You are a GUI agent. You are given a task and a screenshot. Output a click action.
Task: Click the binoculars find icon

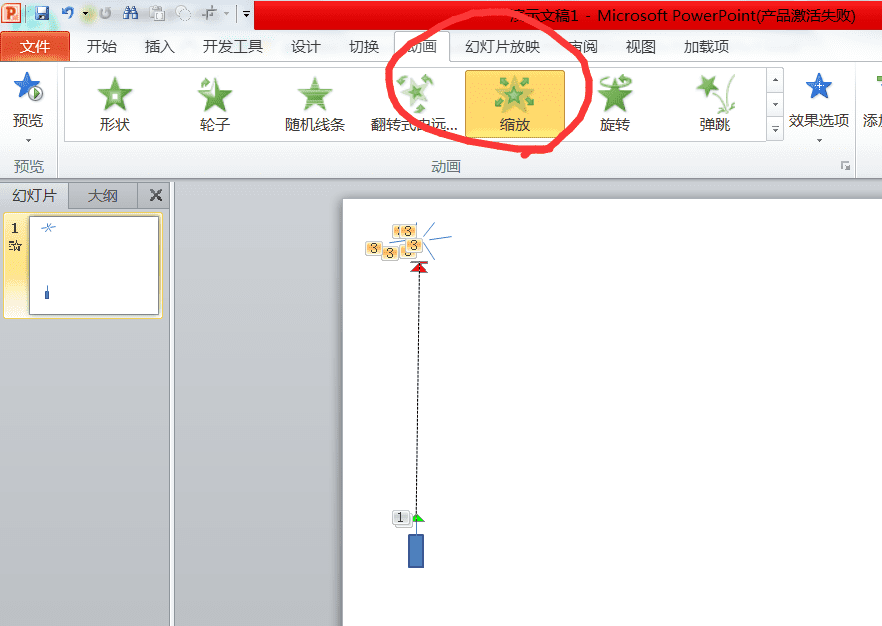130,13
